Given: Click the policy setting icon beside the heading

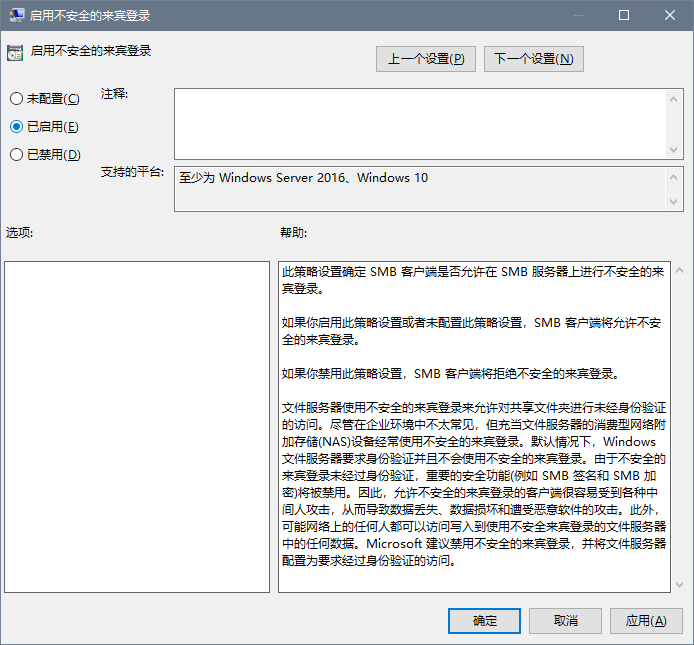Looking at the screenshot, I should point(15,52).
